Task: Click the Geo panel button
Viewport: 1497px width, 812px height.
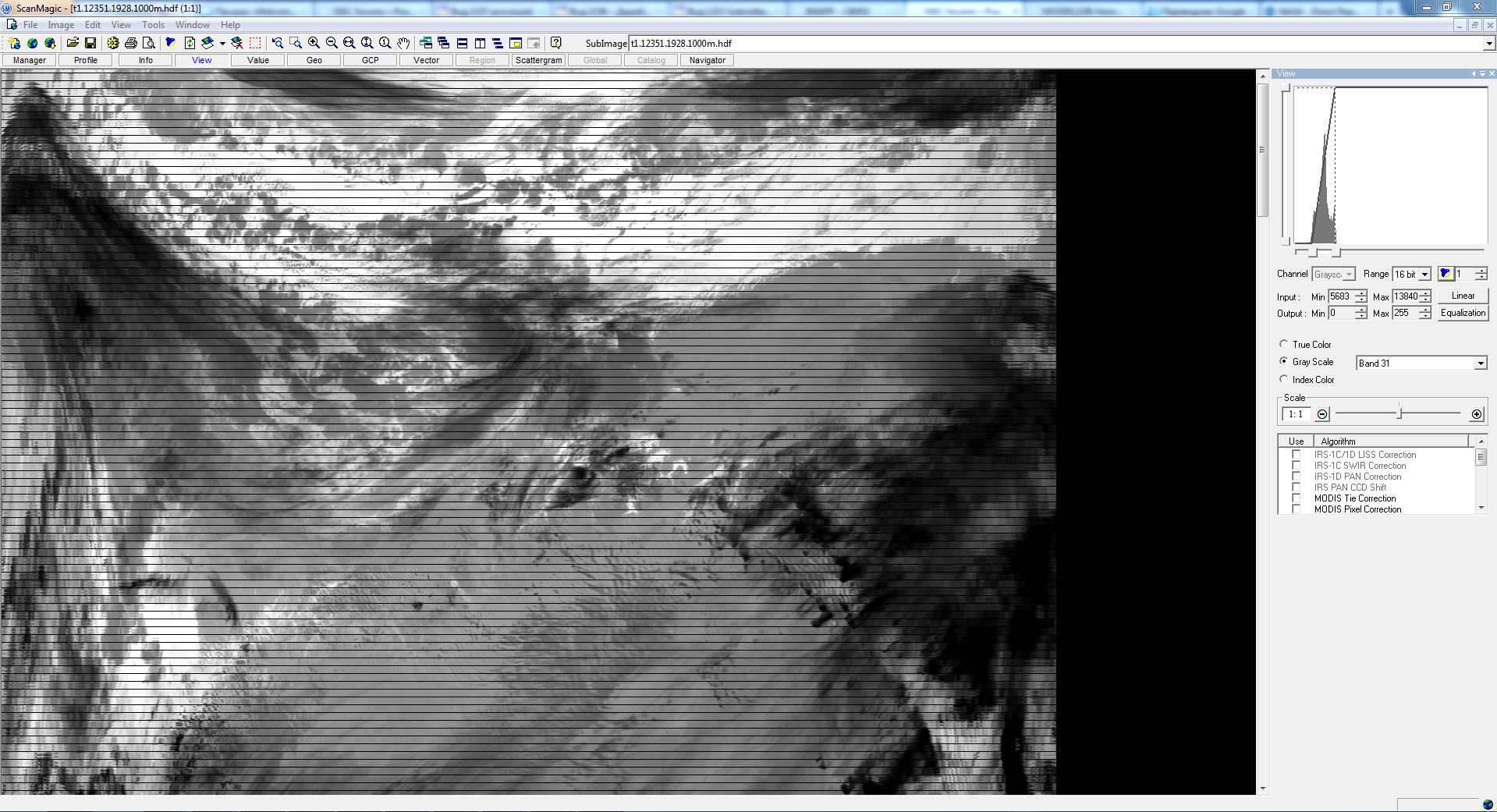Action: (314, 60)
